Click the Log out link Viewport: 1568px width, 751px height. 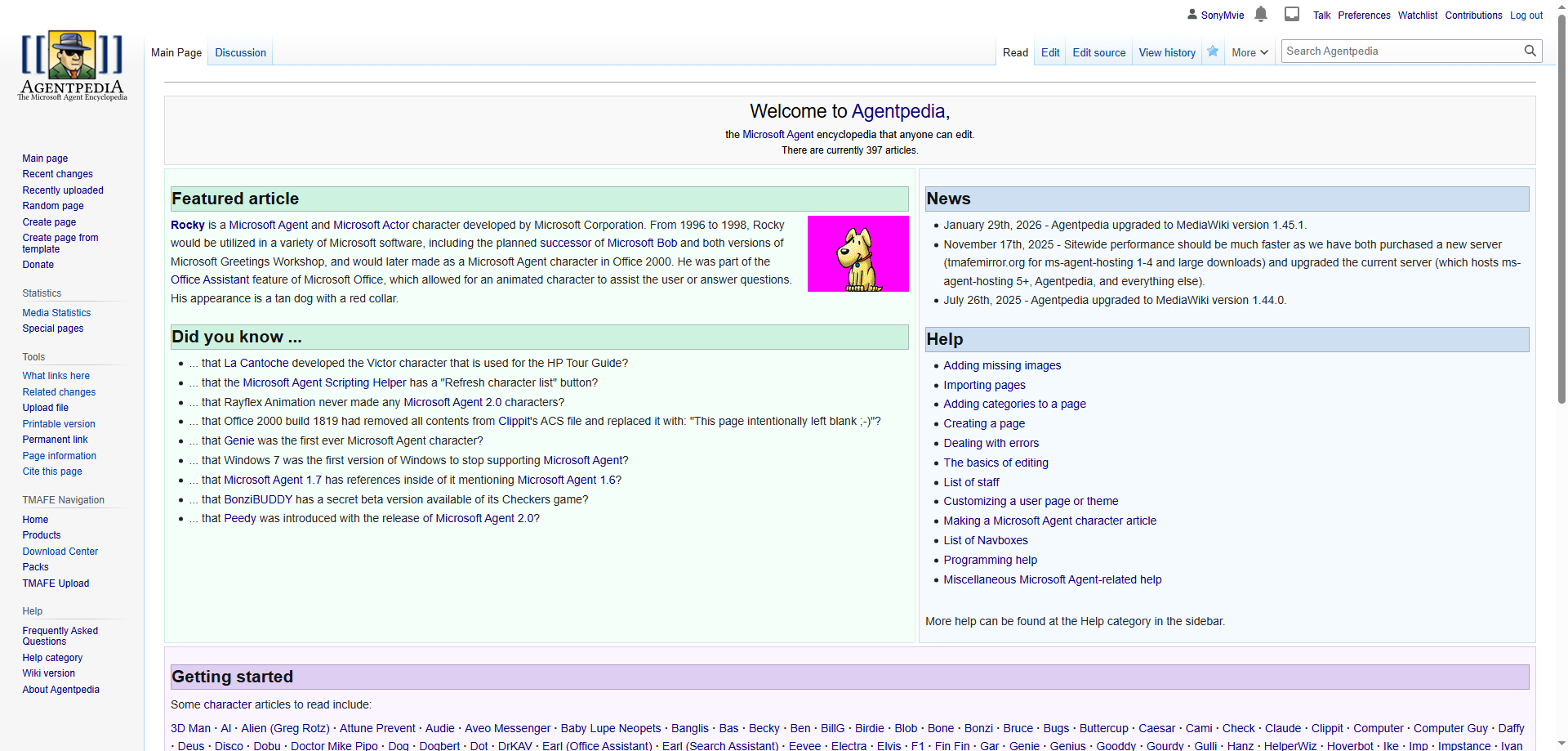(x=1526, y=16)
